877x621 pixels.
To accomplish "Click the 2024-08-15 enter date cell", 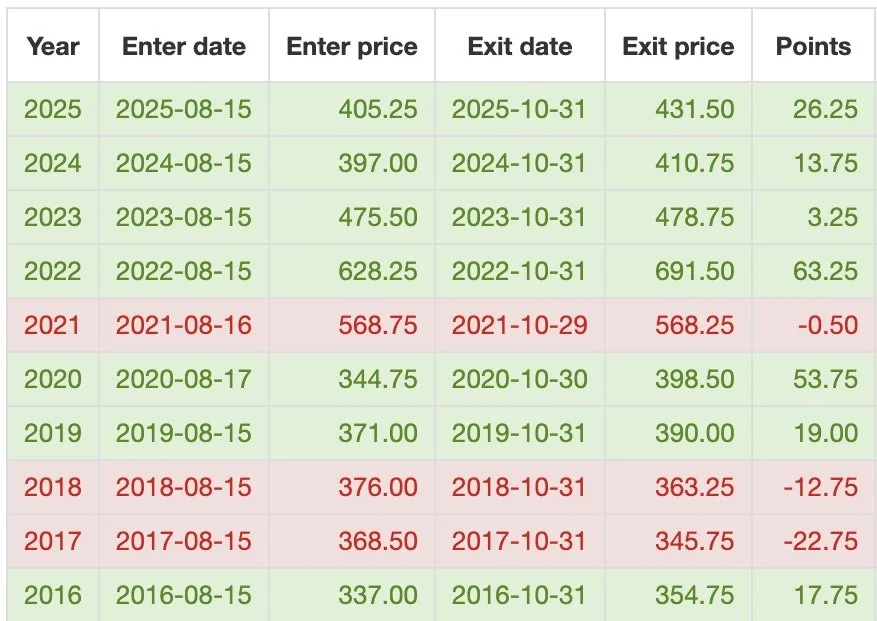I will pos(184,163).
